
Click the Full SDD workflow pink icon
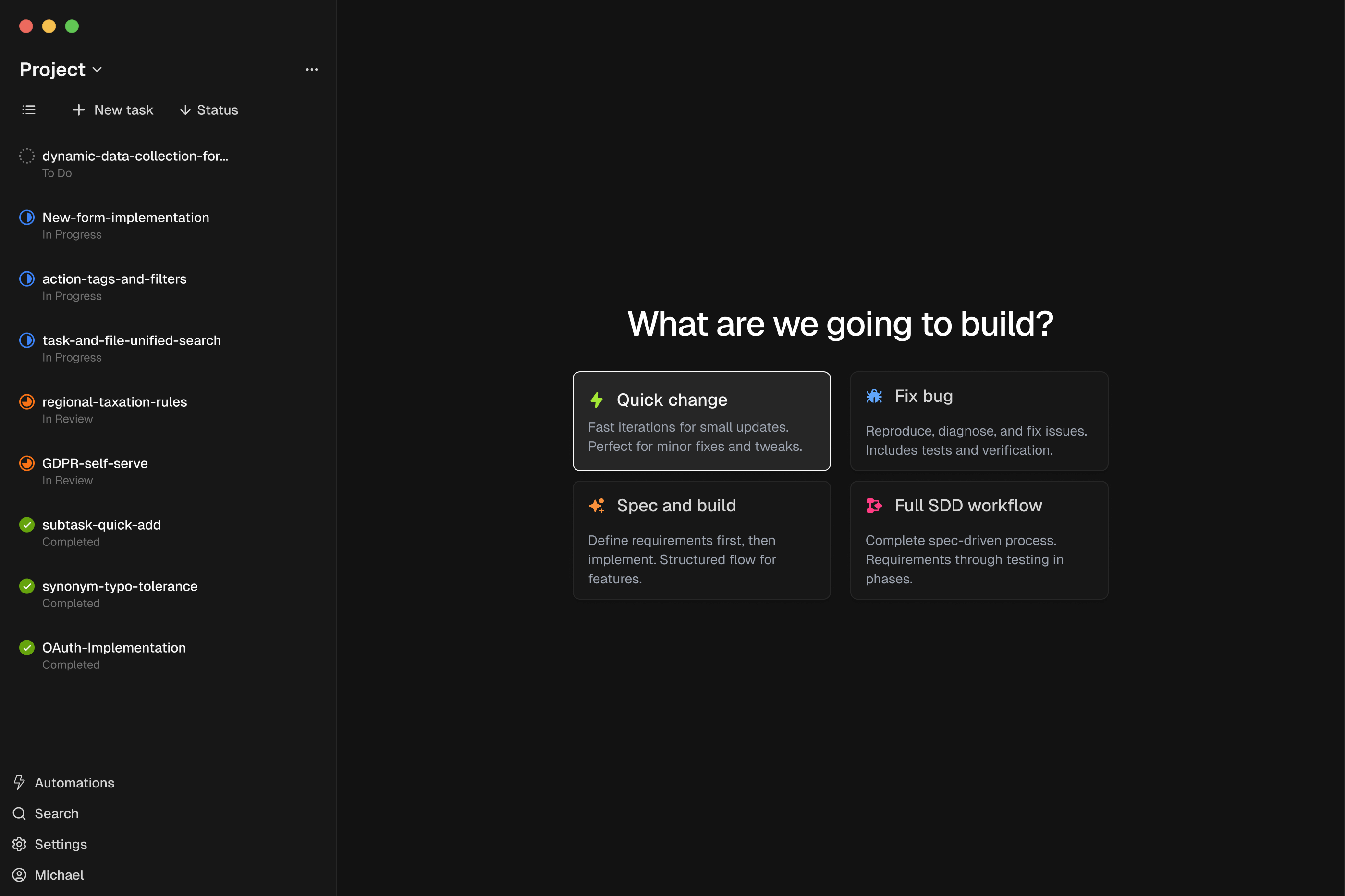874,506
